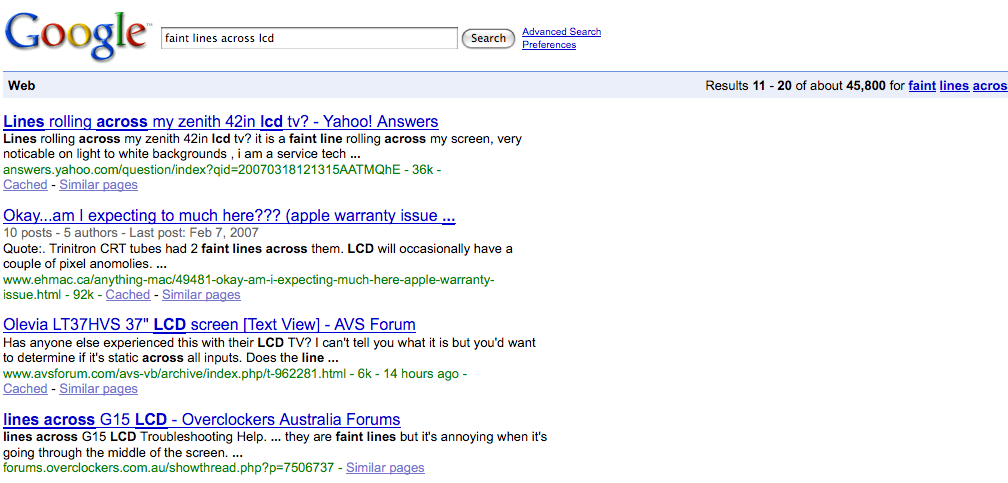
Task: Open 'lines across G15 LCD' Overclockers Australia result
Action: (x=202, y=420)
